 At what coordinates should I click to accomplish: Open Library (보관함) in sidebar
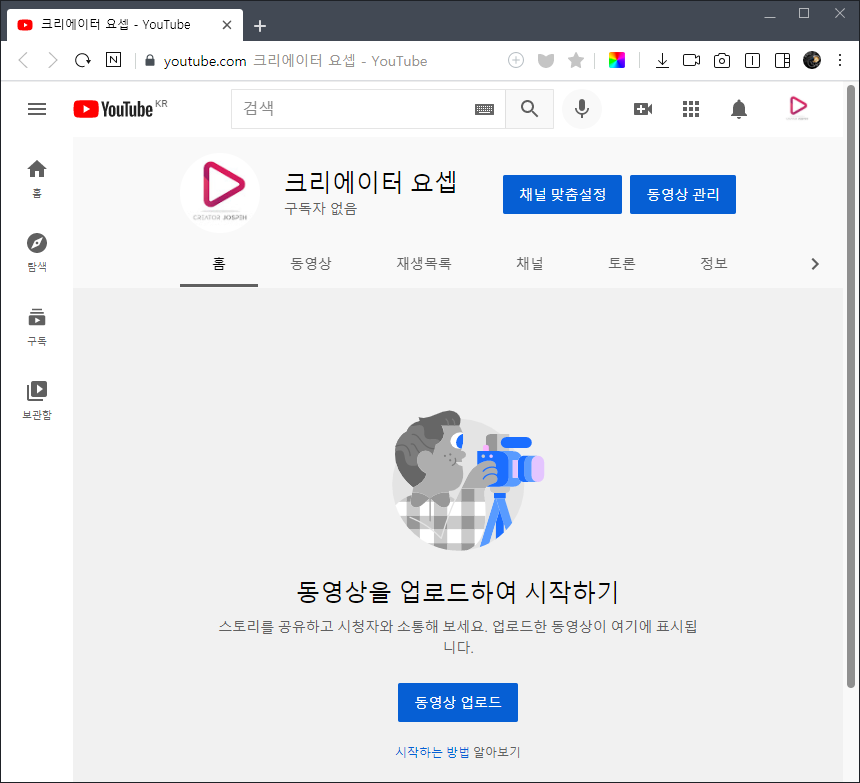37,400
